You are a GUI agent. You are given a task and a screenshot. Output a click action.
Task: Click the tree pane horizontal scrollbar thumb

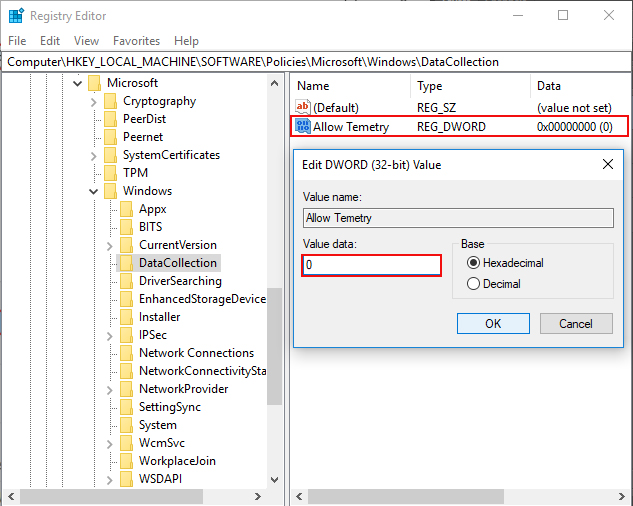pos(111,496)
